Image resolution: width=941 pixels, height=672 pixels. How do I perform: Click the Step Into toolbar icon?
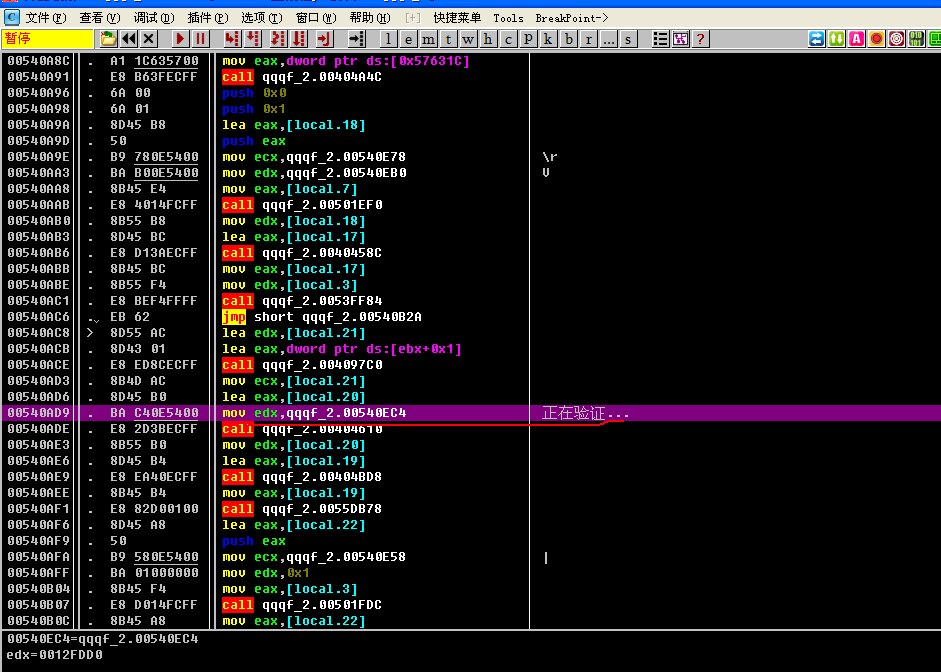pyautogui.click(x=232, y=39)
